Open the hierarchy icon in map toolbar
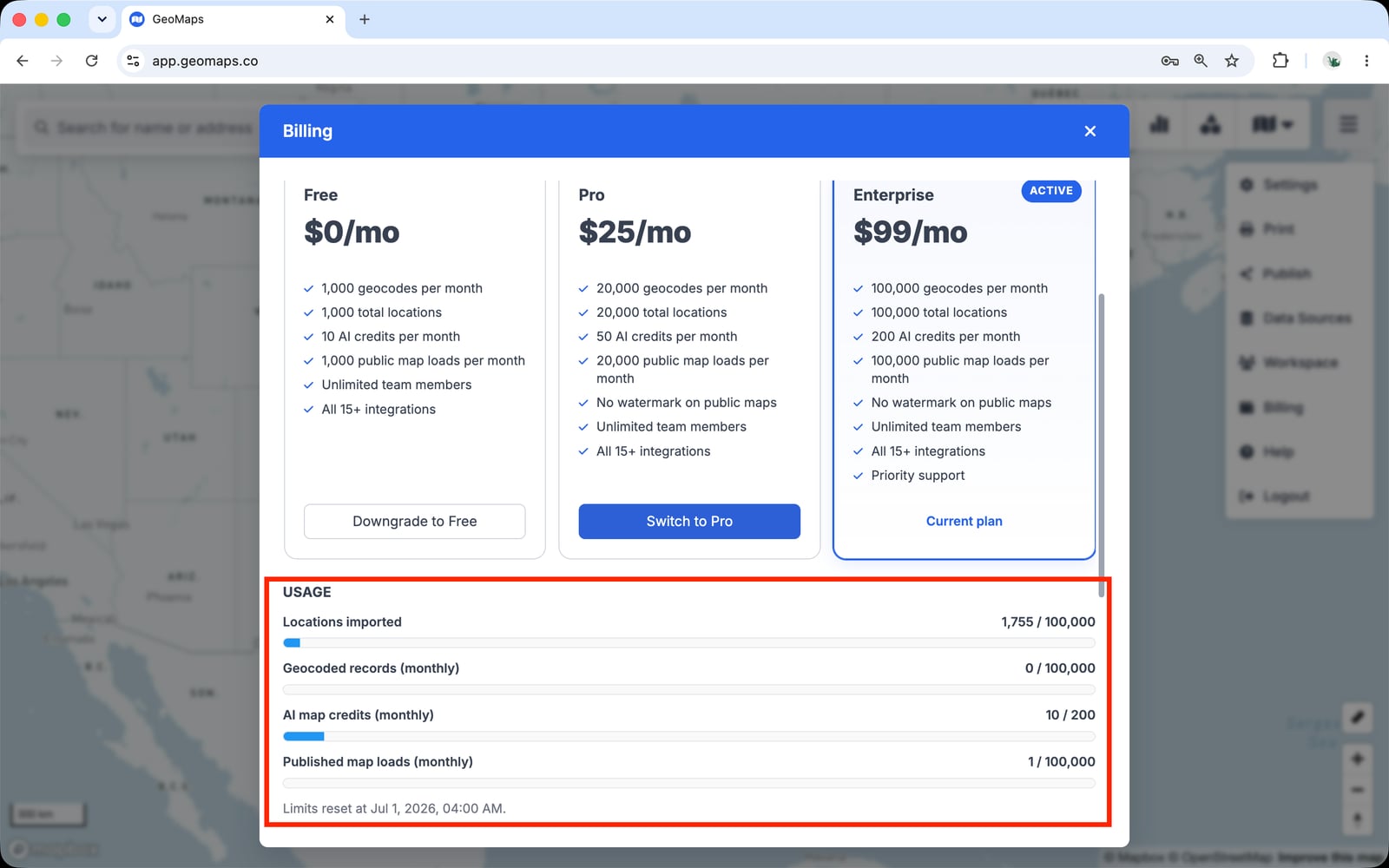 [x=1210, y=125]
